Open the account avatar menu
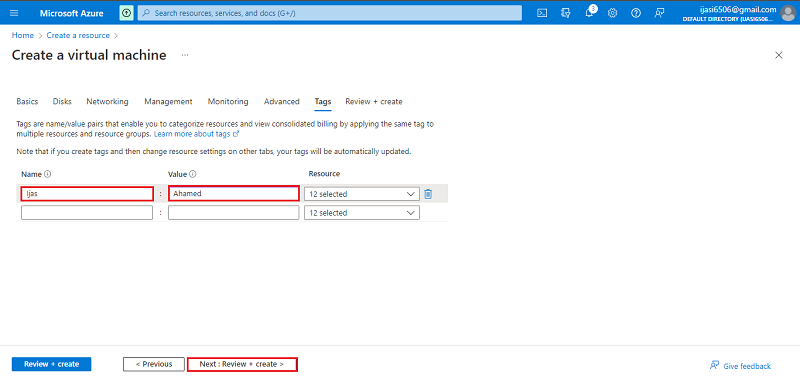 coord(788,13)
